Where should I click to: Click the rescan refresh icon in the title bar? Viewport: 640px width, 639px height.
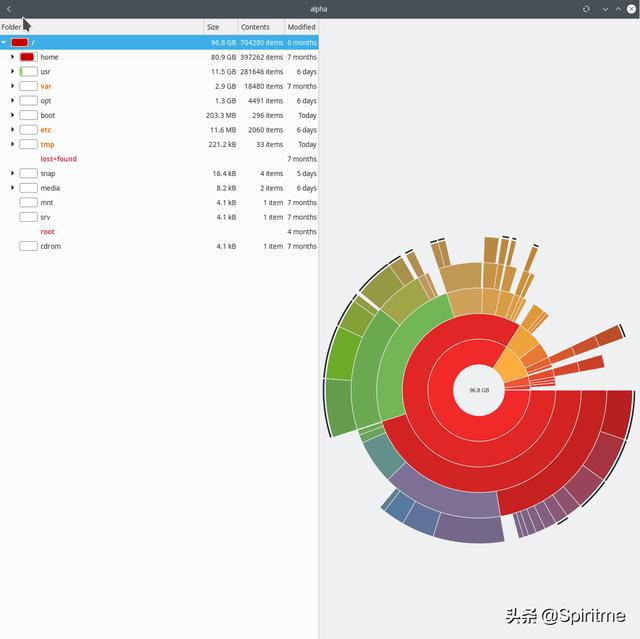point(586,9)
